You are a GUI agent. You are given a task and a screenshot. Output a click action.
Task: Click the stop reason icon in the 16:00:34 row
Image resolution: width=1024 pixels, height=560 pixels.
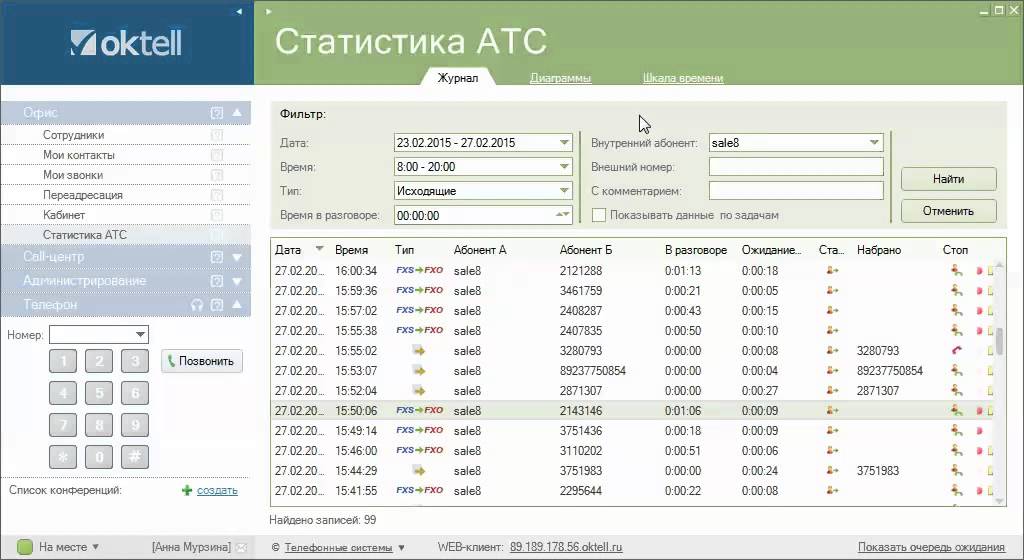coord(957,270)
